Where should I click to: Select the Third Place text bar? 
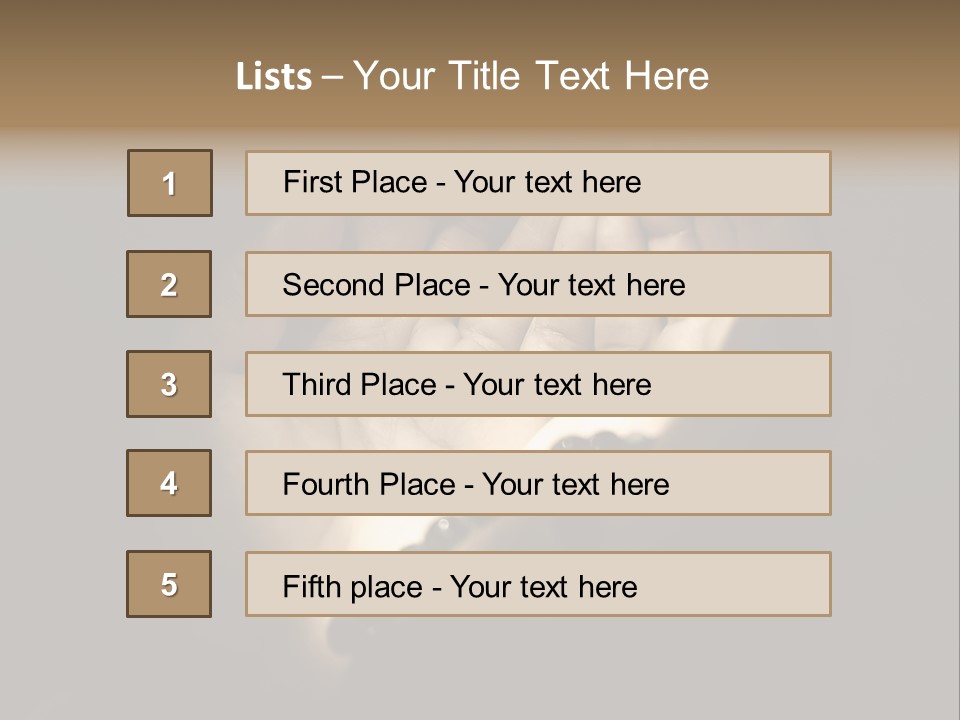(538, 384)
